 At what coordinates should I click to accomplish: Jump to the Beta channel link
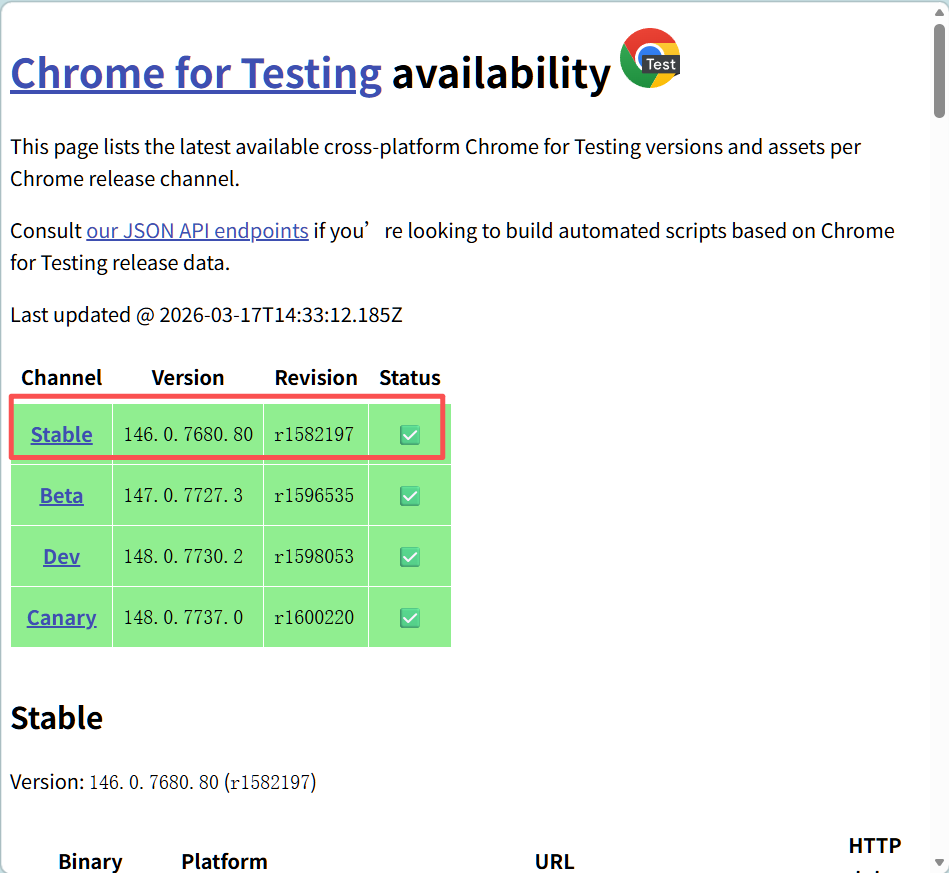[62, 496]
